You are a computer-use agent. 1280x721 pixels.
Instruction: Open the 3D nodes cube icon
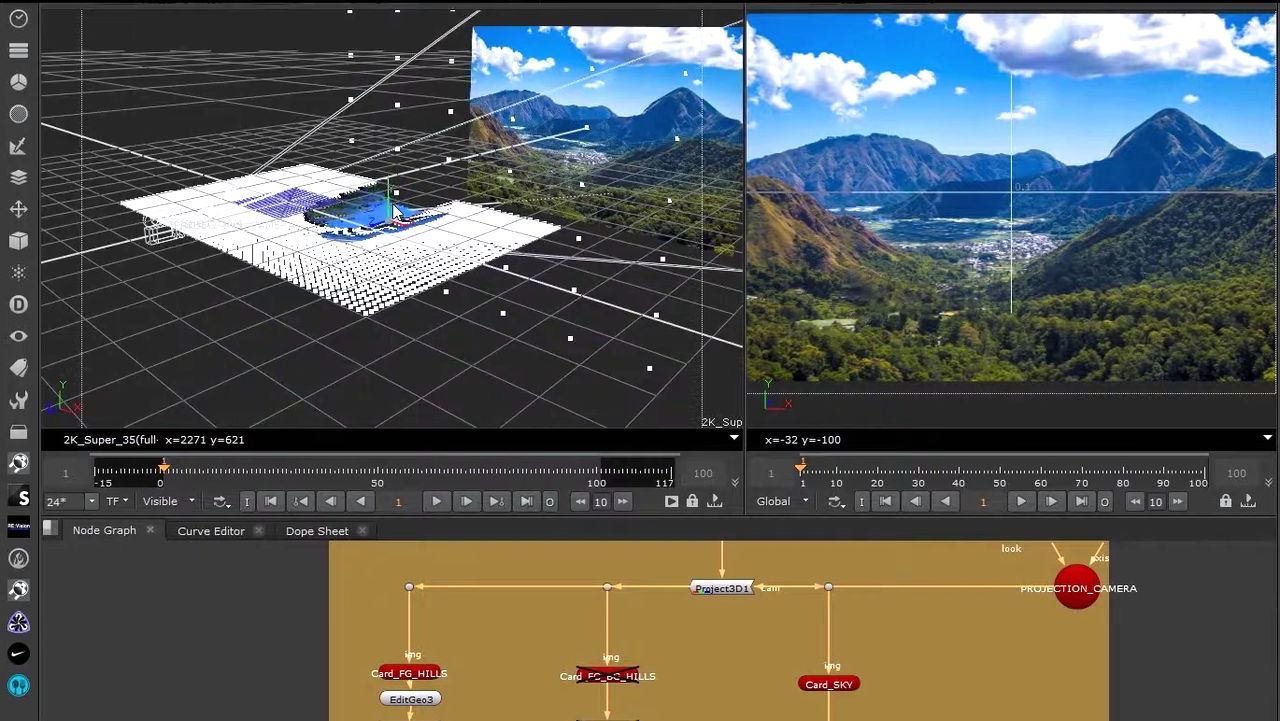[x=18, y=241]
